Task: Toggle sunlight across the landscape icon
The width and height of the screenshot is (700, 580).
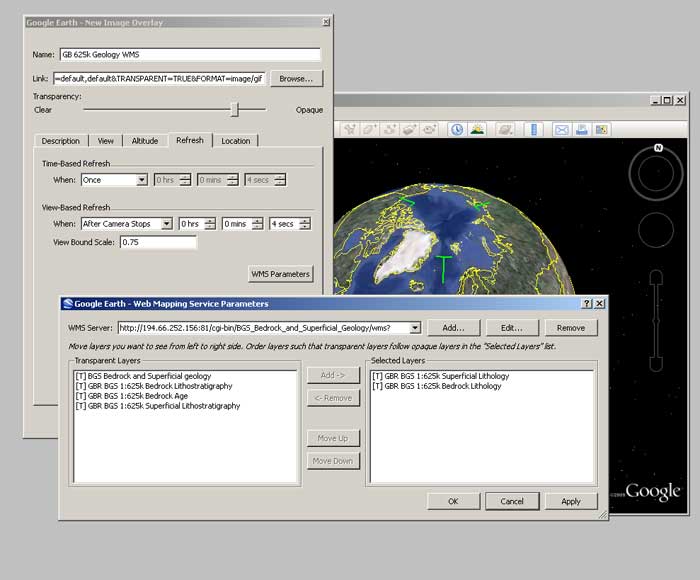Action: pyautogui.click(x=478, y=129)
